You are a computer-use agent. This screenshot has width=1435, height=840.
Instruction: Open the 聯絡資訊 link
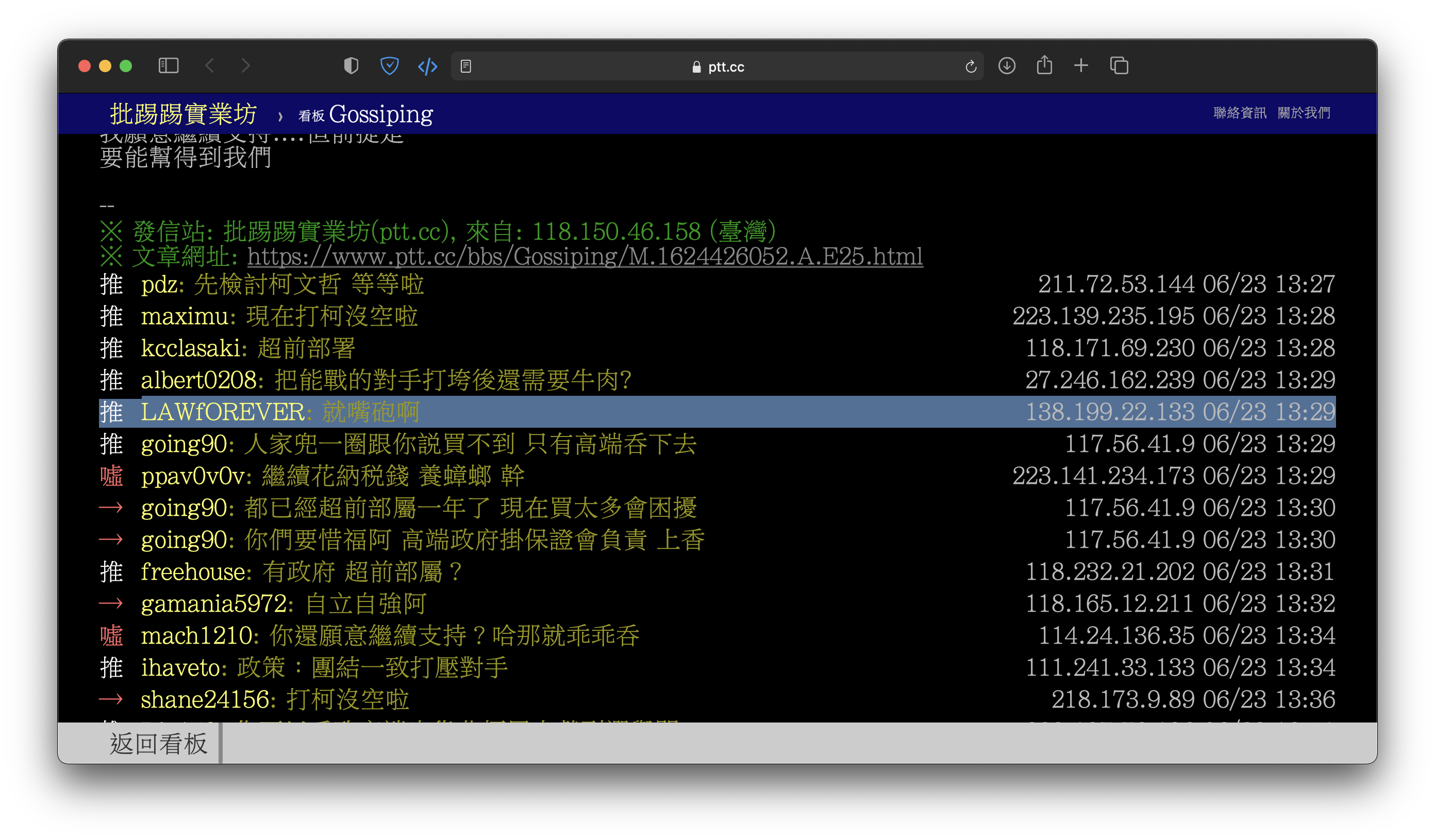[1240, 113]
